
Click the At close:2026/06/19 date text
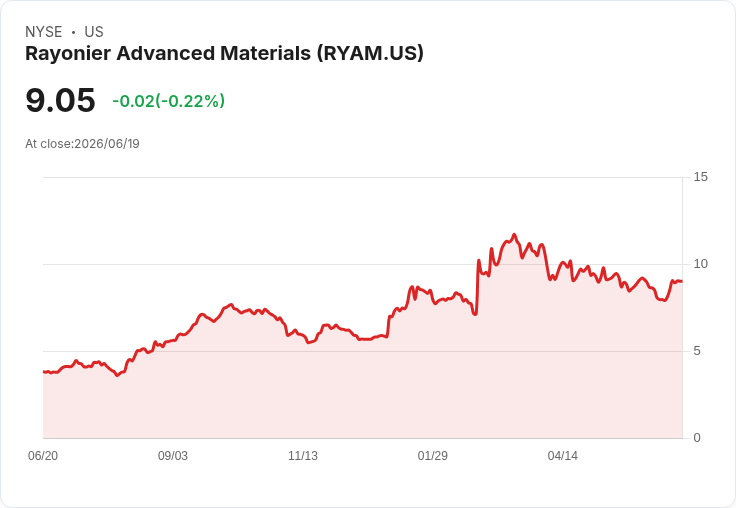[x=82, y=144]
